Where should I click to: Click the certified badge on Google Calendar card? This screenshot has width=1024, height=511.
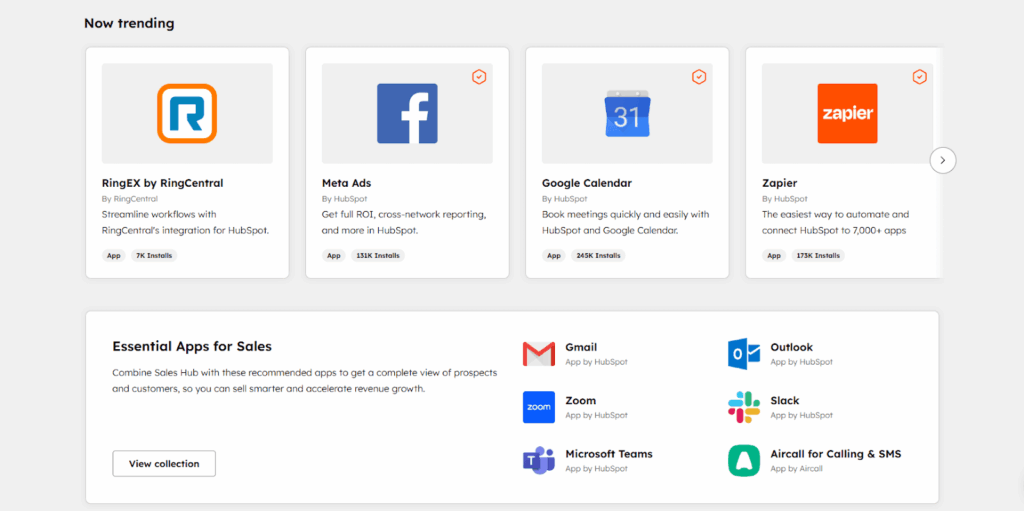699,77
